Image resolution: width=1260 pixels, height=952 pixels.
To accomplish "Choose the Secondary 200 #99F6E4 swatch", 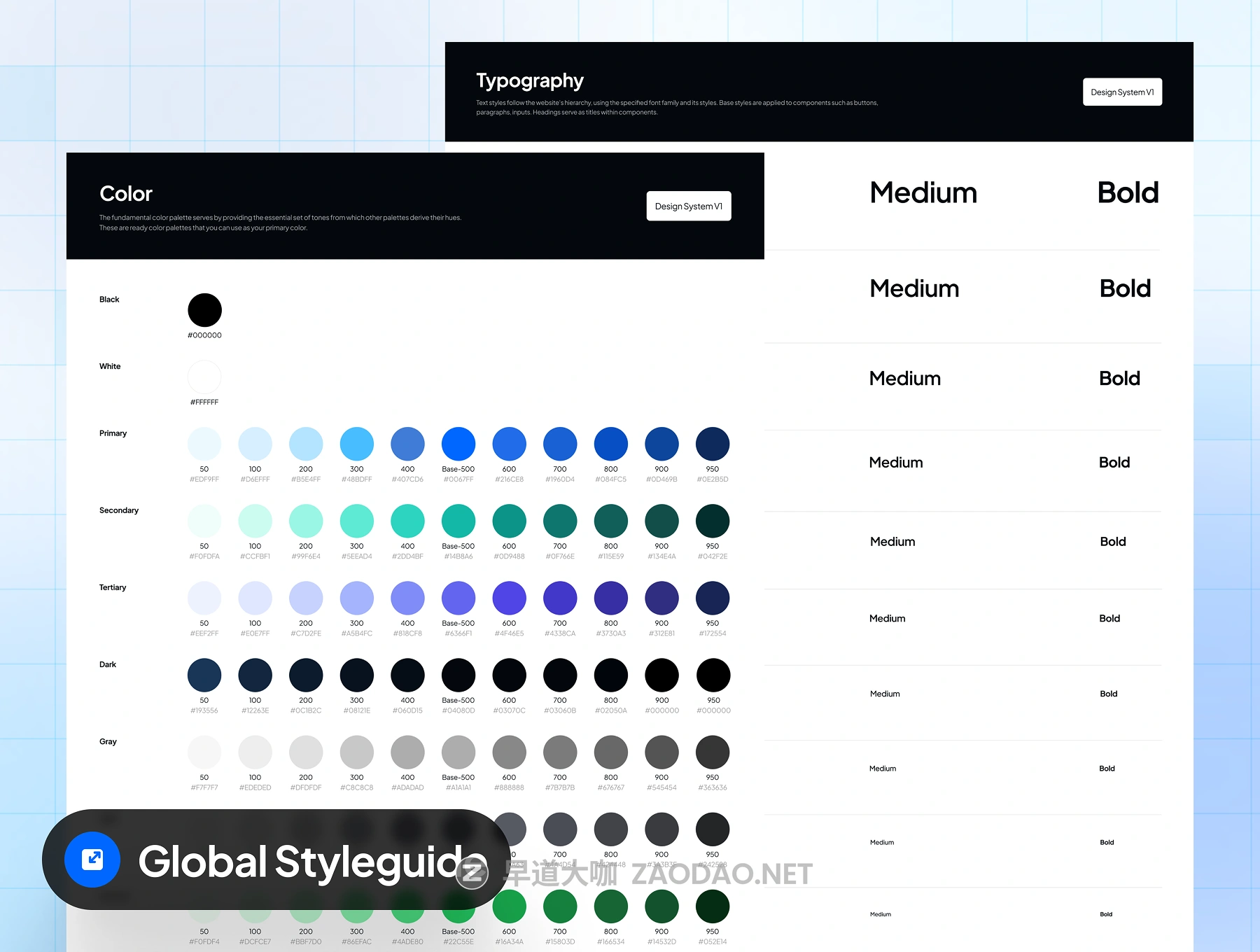I will pyautogui.click(x=306, y=521).
